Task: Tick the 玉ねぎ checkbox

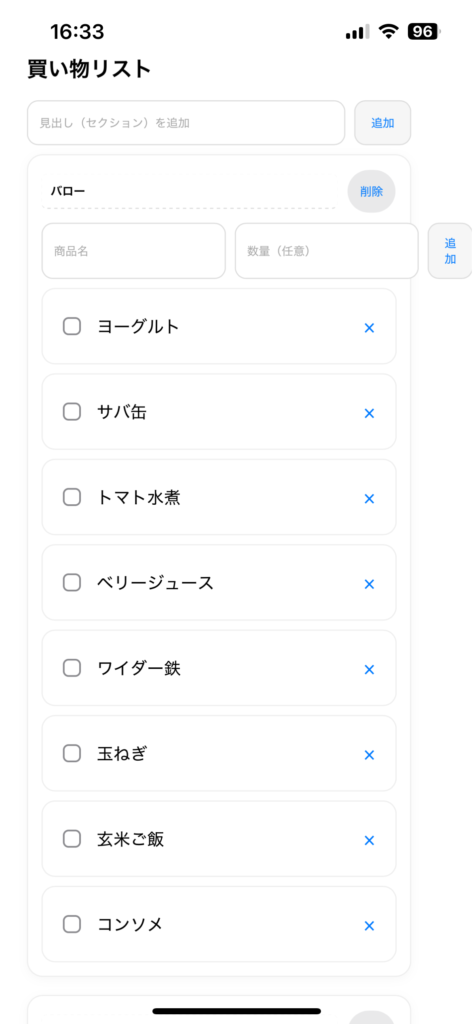Action: coord(72,753)
